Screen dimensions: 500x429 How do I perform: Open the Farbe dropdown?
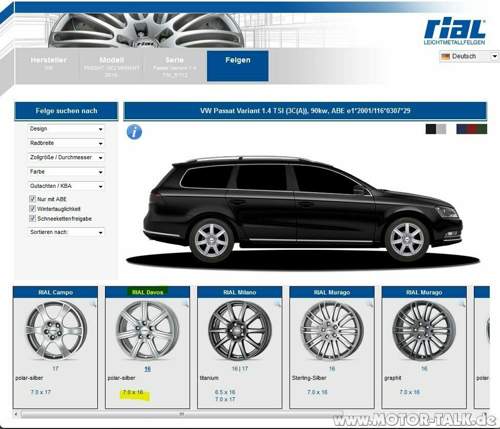(x=66, y=172)
